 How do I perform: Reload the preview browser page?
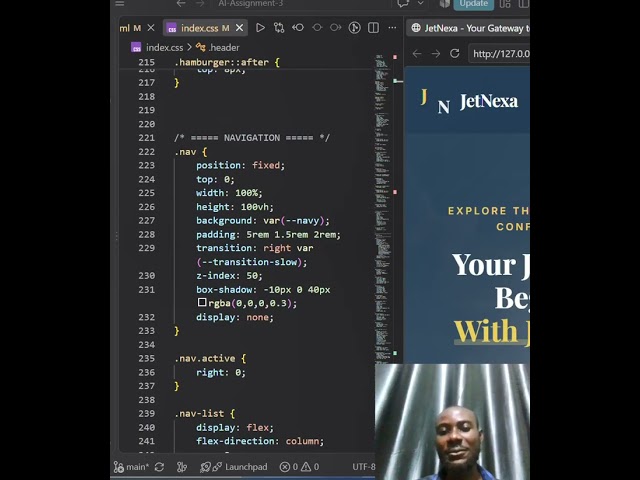click(x=455, y=53)
